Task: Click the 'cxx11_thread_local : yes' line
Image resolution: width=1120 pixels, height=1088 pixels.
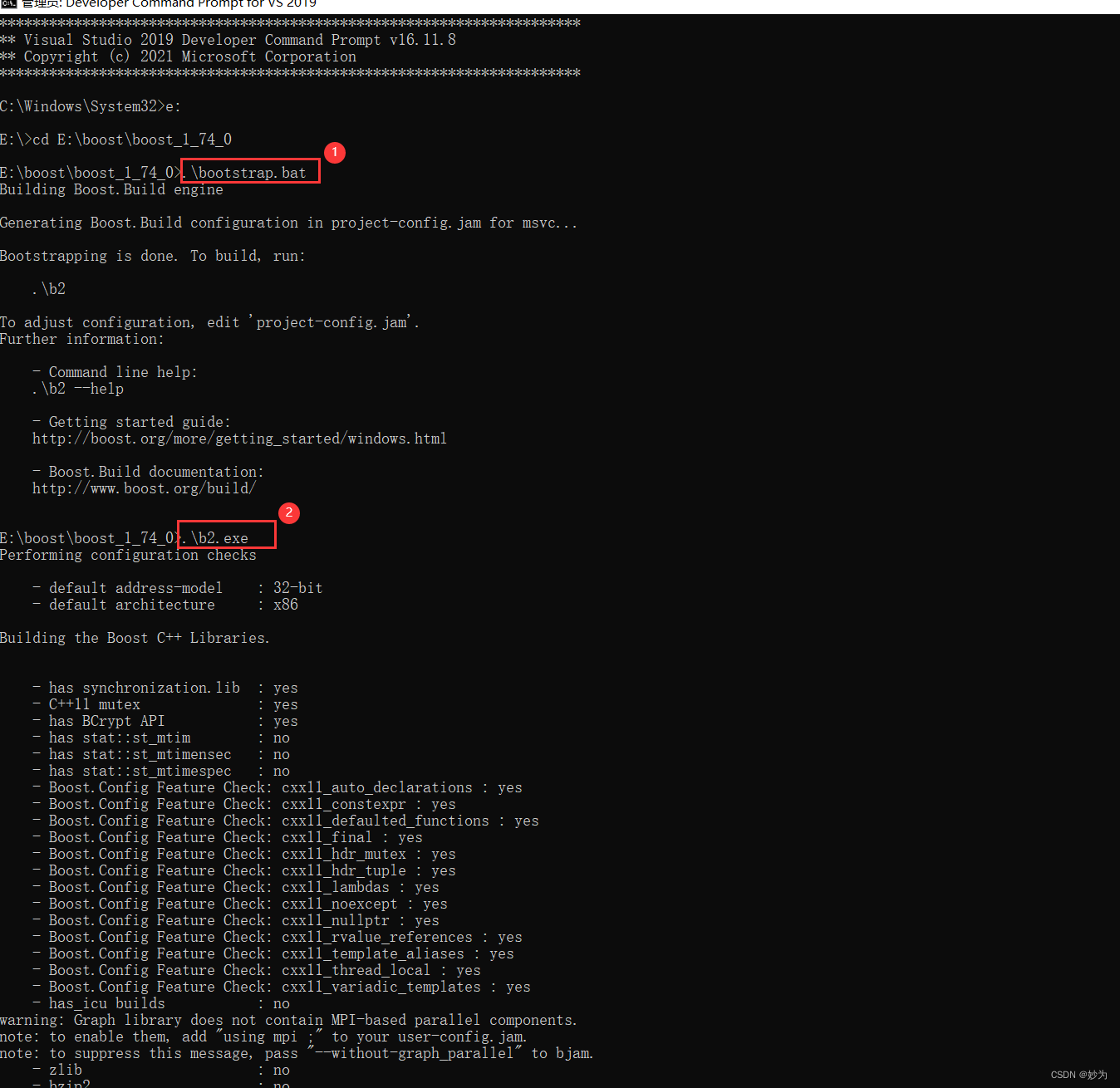Action: [x=257, y=970]
